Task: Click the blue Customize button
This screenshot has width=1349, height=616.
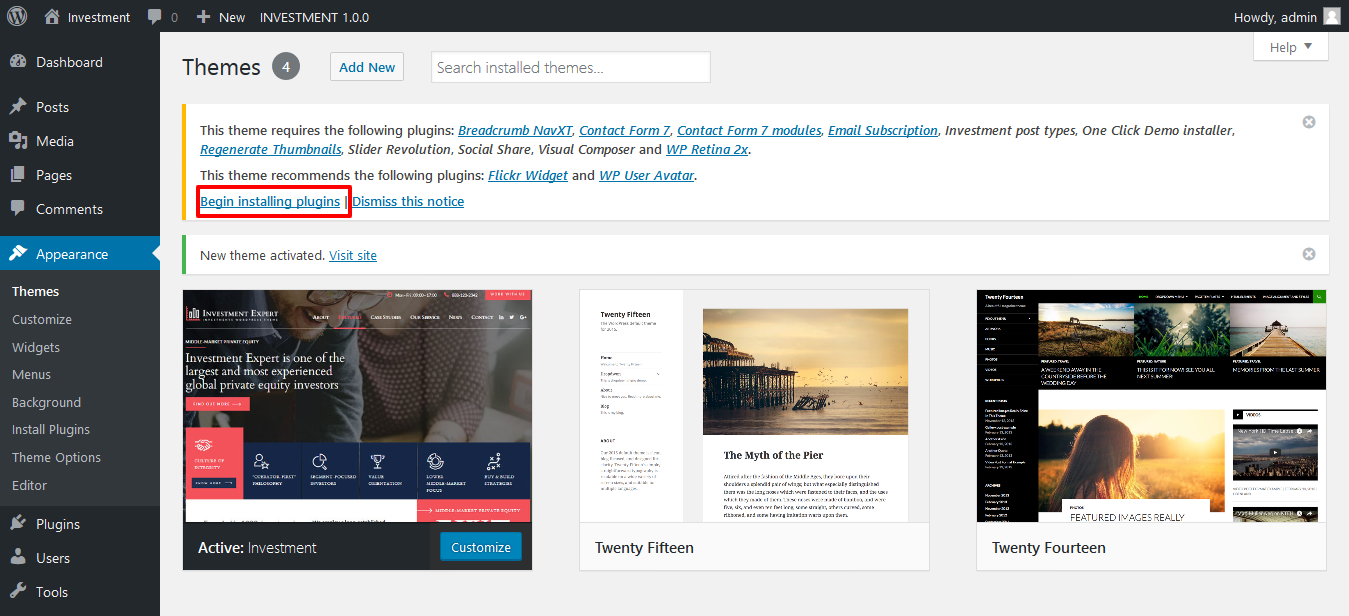Action: [480, 547]
